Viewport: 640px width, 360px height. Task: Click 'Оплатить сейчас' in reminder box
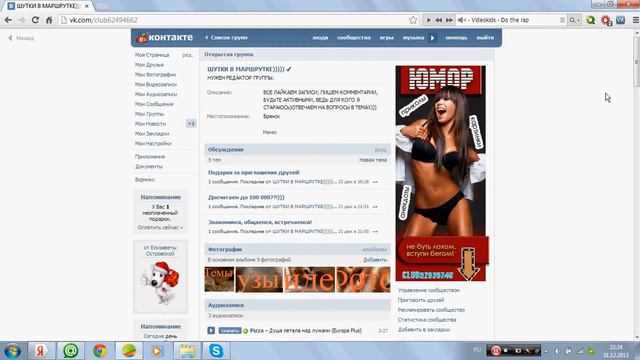click(x=160, y=227)
